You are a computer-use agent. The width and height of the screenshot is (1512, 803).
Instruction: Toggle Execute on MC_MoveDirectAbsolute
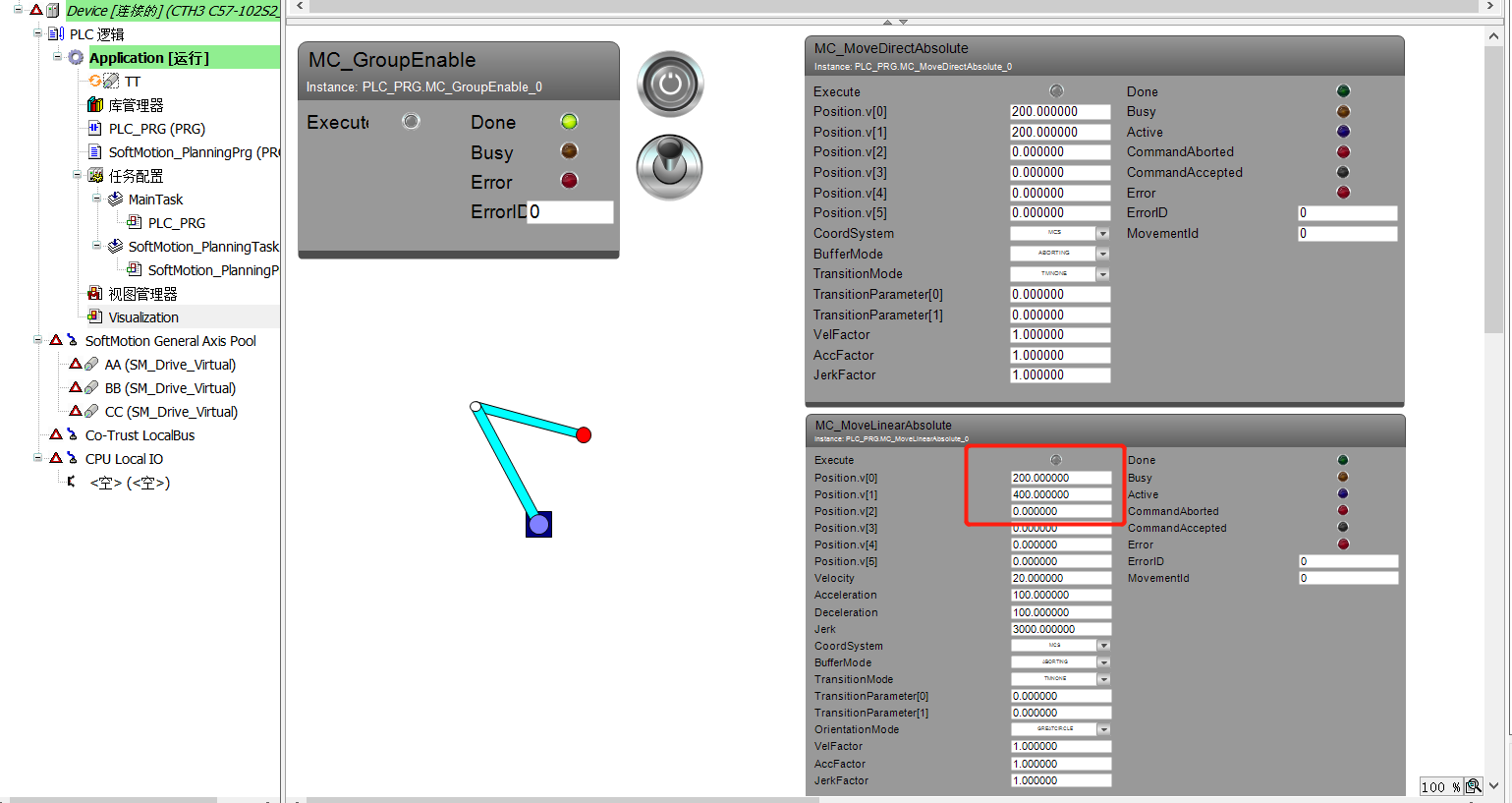coord(1056,90)
